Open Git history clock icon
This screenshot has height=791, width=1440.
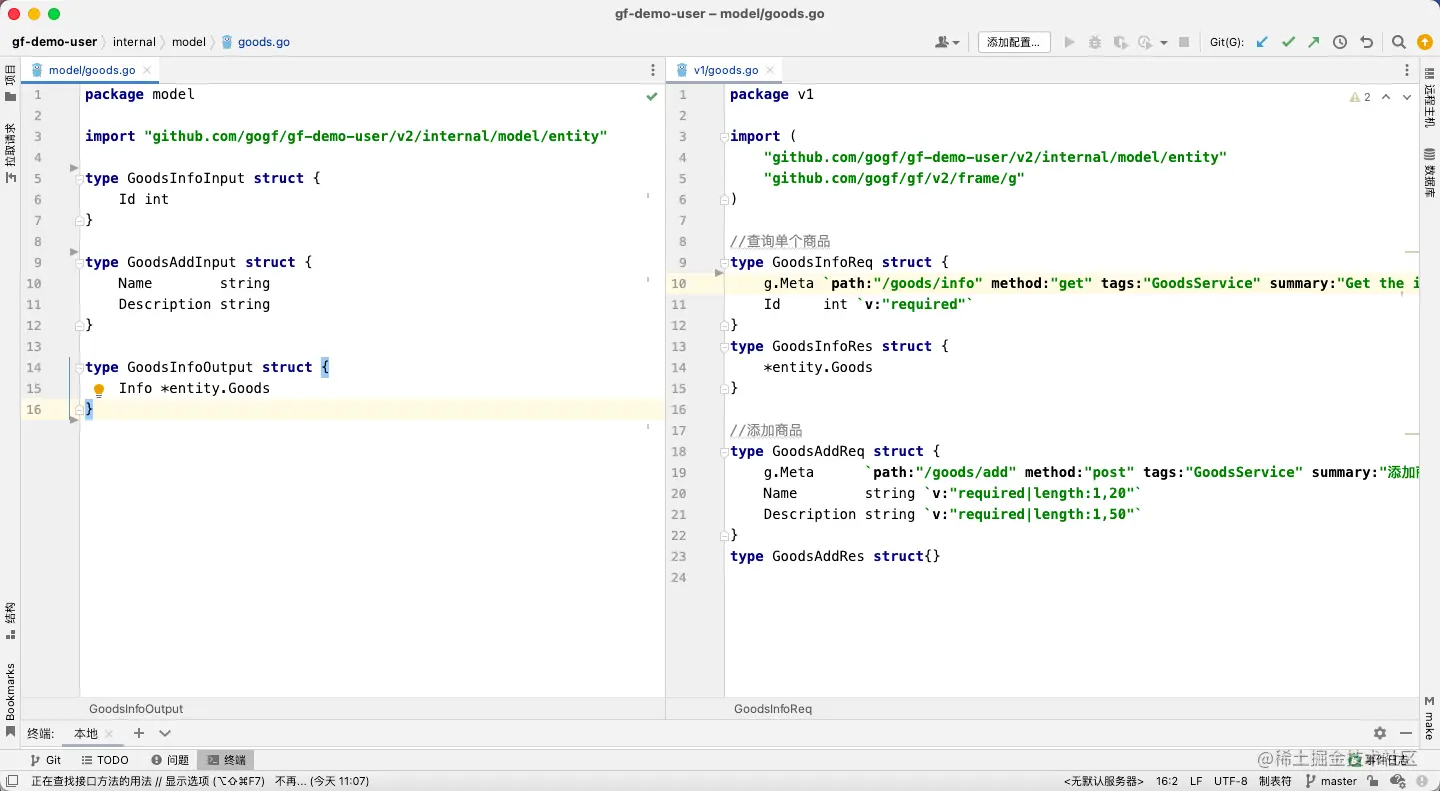pos(1340,42)
